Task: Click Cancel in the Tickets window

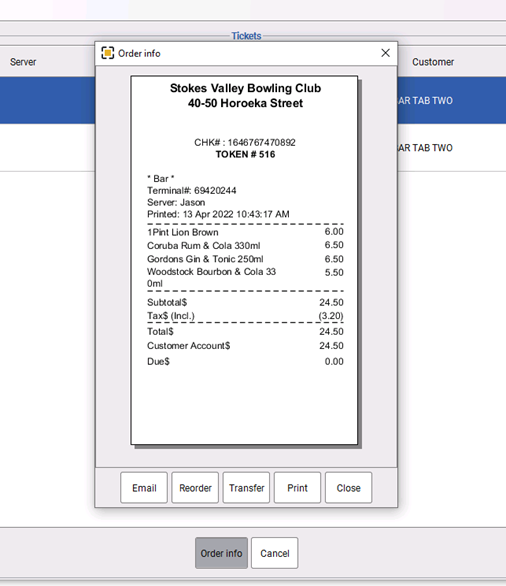Action: 275,553
